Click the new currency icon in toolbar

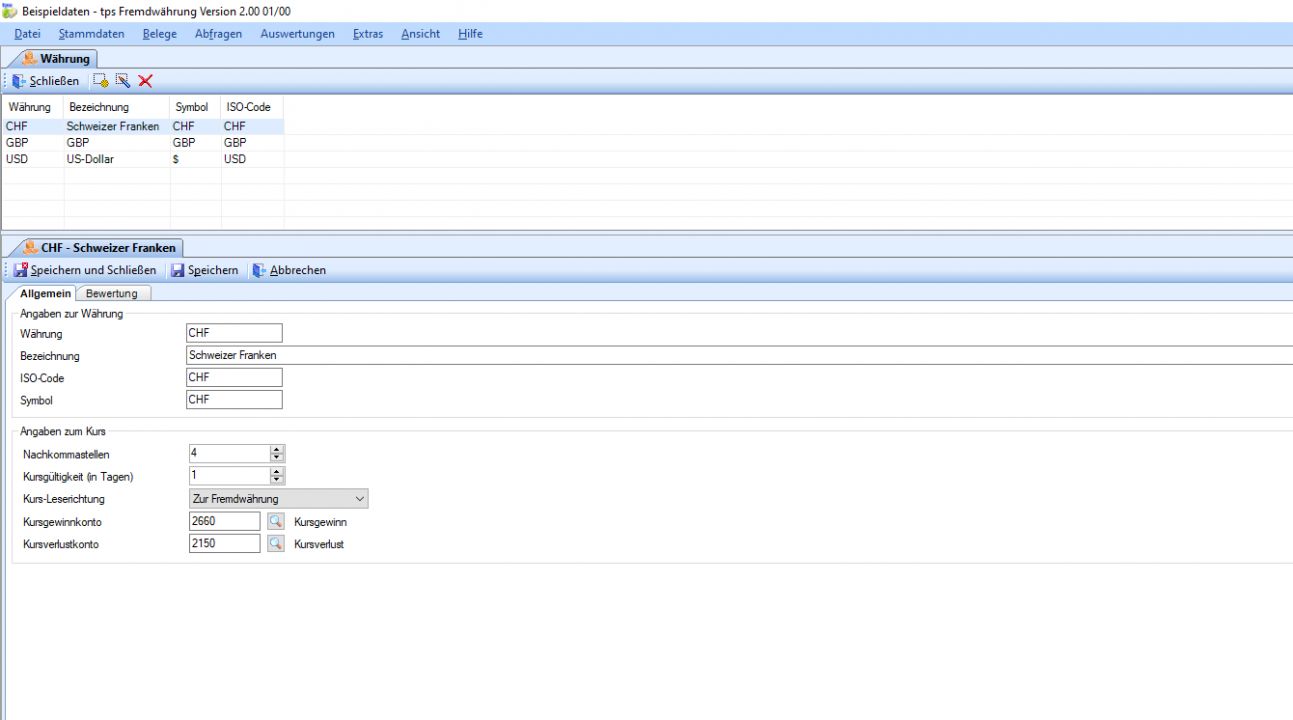101,81
